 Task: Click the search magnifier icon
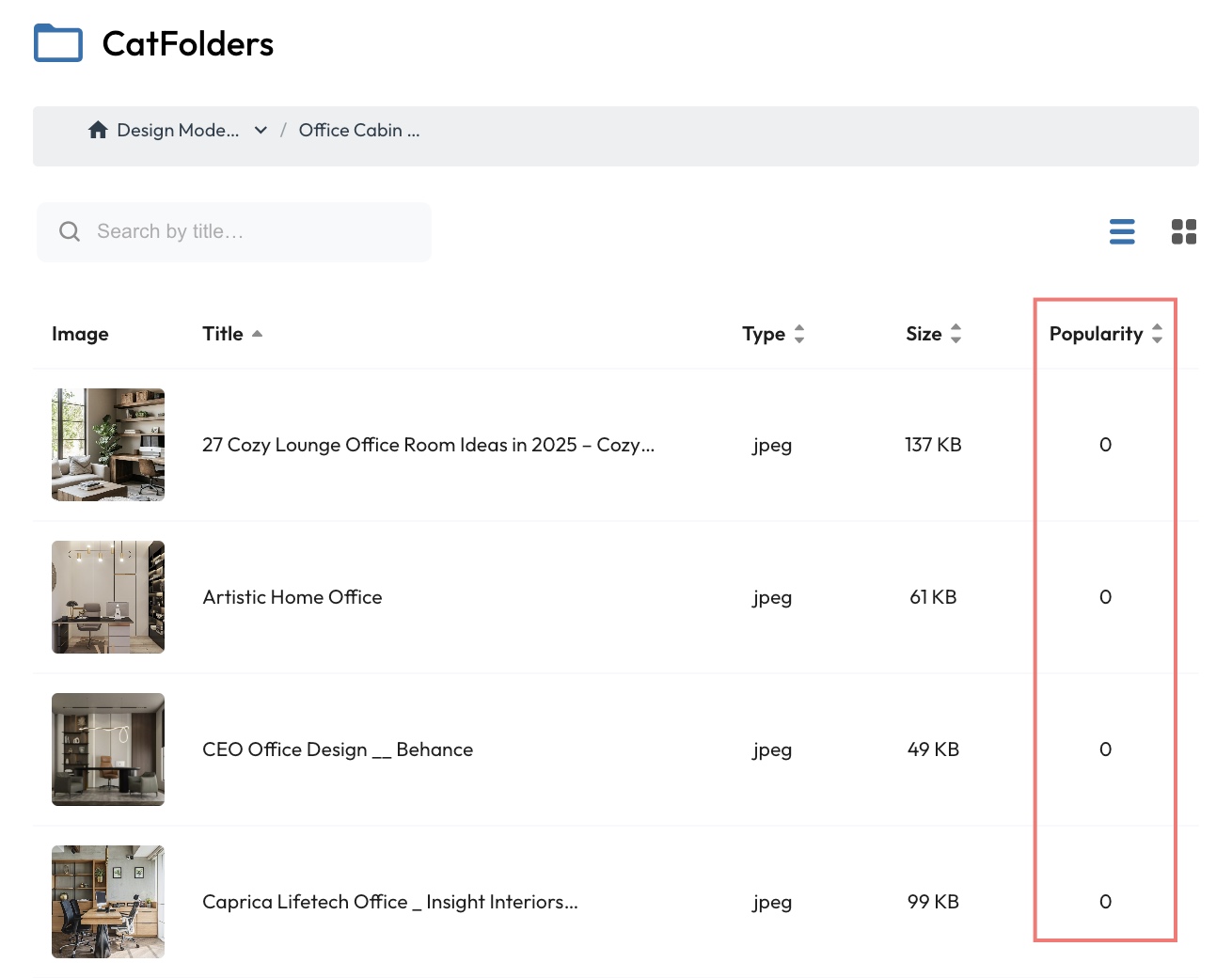[x=70, y=231]
